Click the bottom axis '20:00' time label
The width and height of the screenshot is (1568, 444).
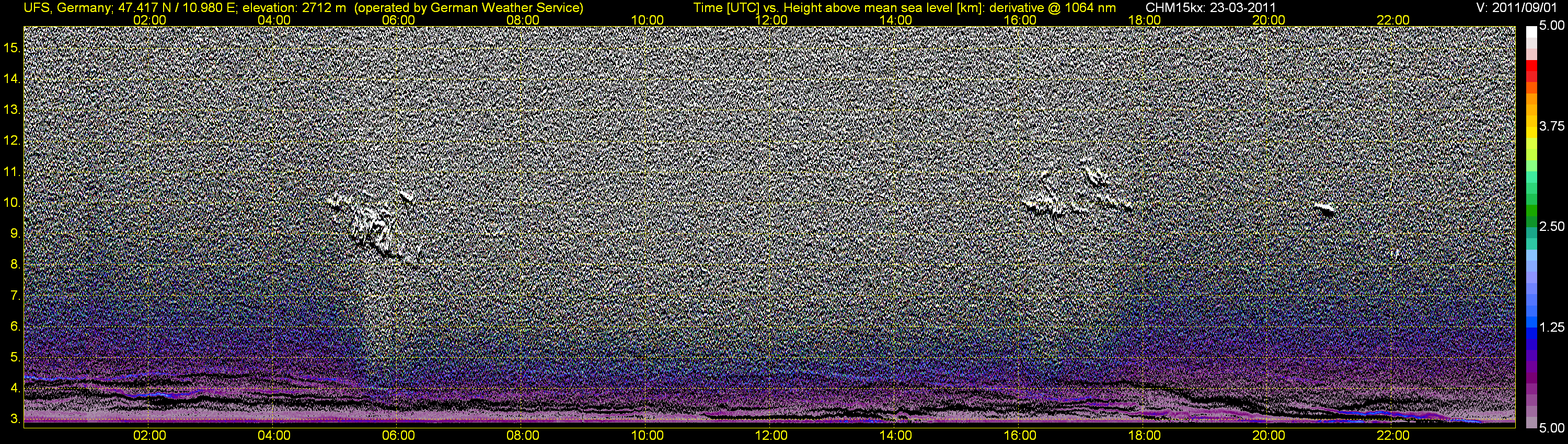tap(1269, 436)
